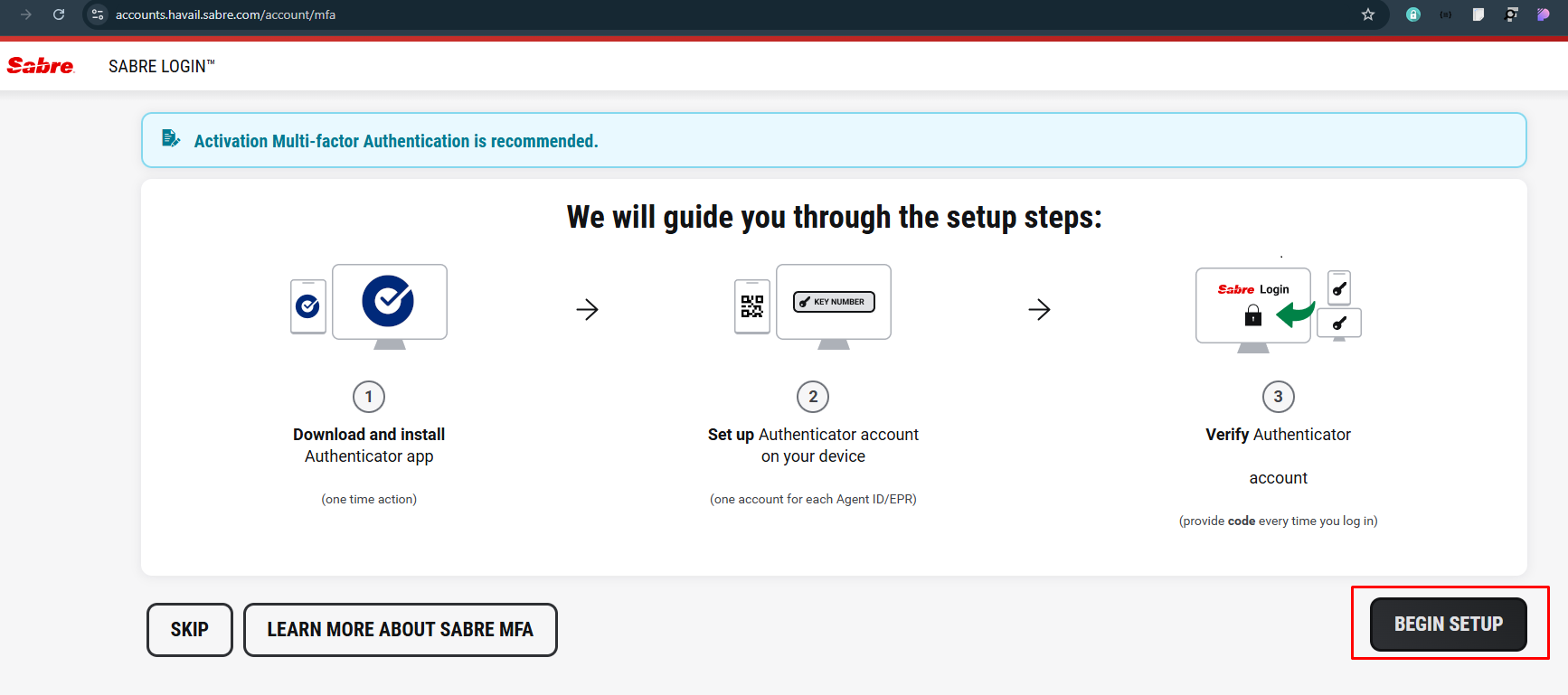Open the white page extension icon
The image size is (1568, 695).
pyautogui.click(x=1478, y=14)
